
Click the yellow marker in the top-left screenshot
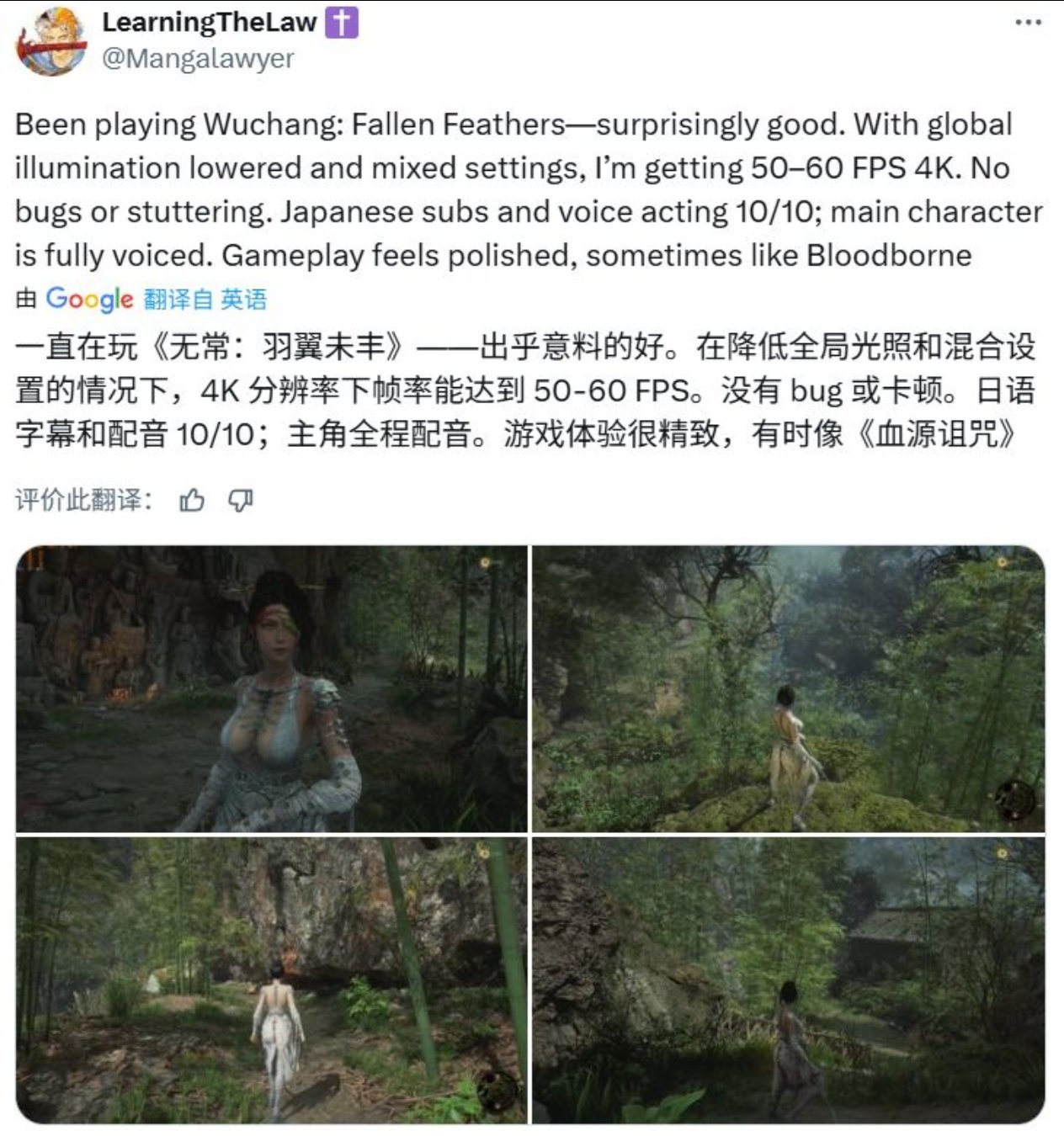(485, 563)
